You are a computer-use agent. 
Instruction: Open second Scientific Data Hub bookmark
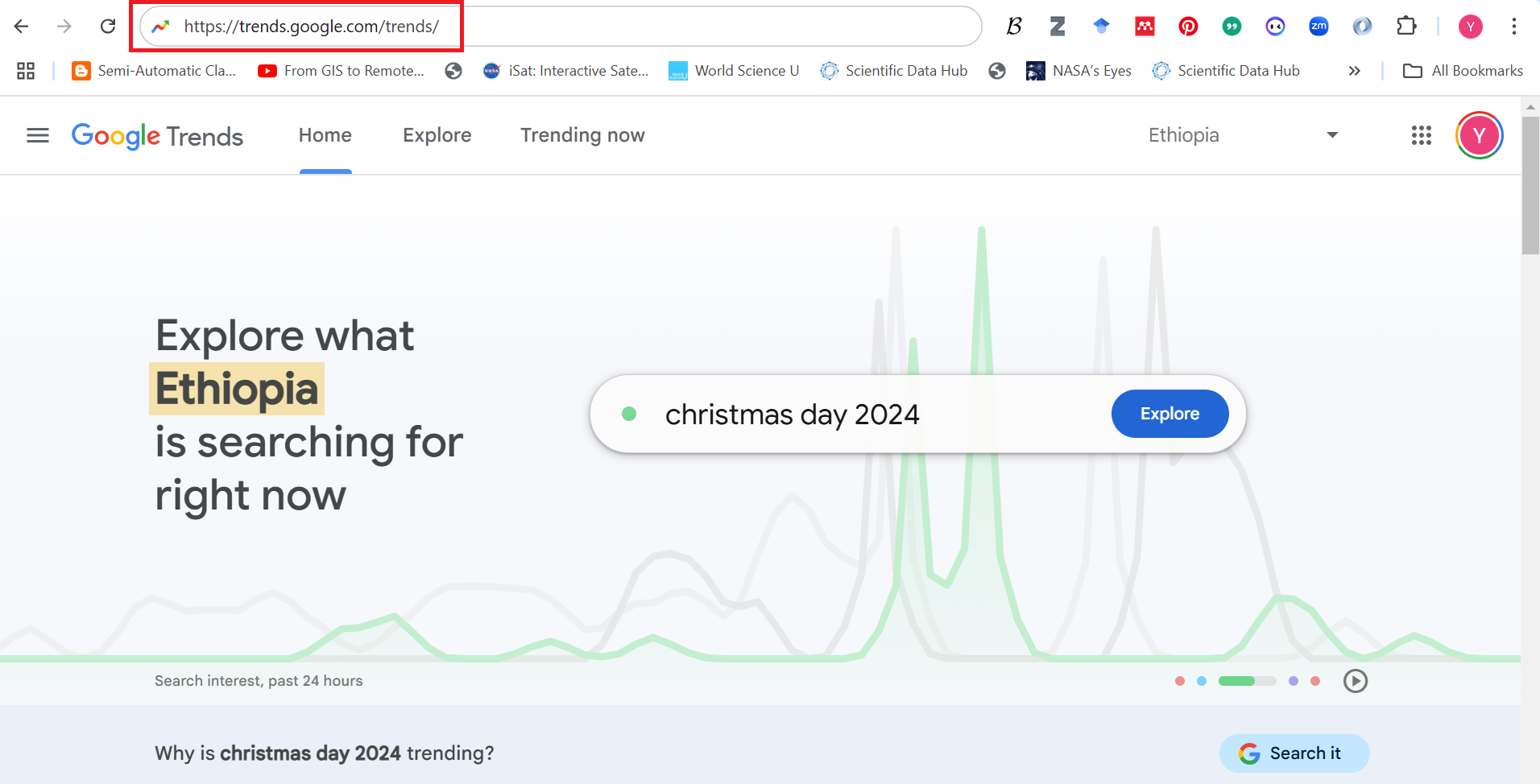click(x=1226, y=71)
